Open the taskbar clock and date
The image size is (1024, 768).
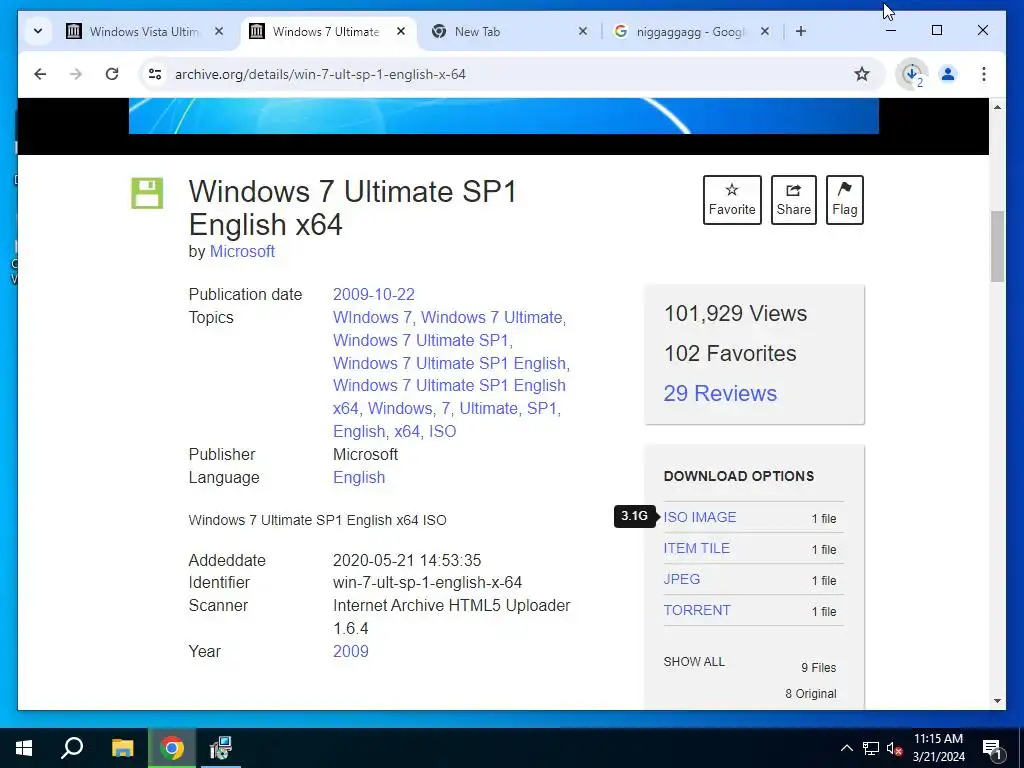point(938,748)
